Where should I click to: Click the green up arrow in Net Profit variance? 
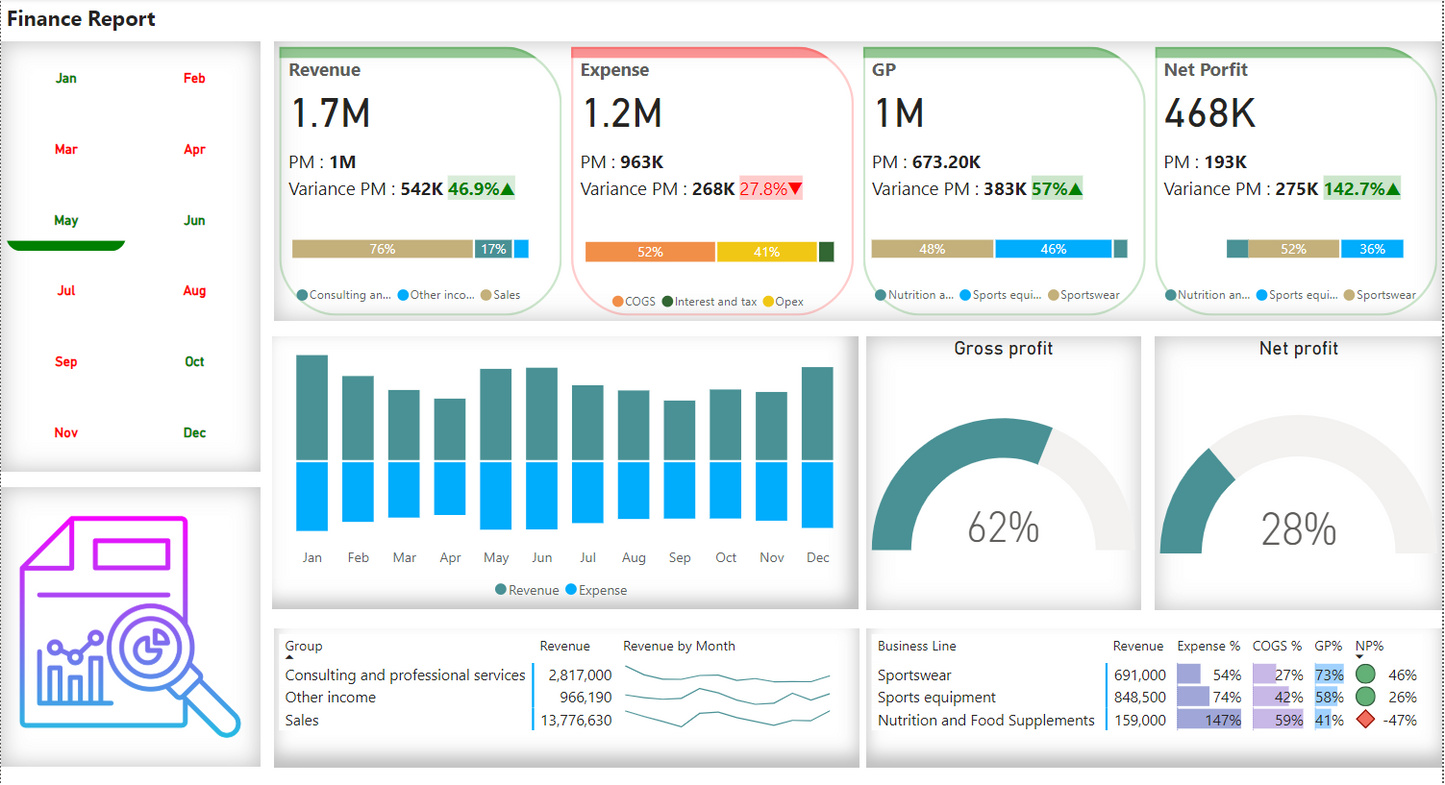[1393, 189]
